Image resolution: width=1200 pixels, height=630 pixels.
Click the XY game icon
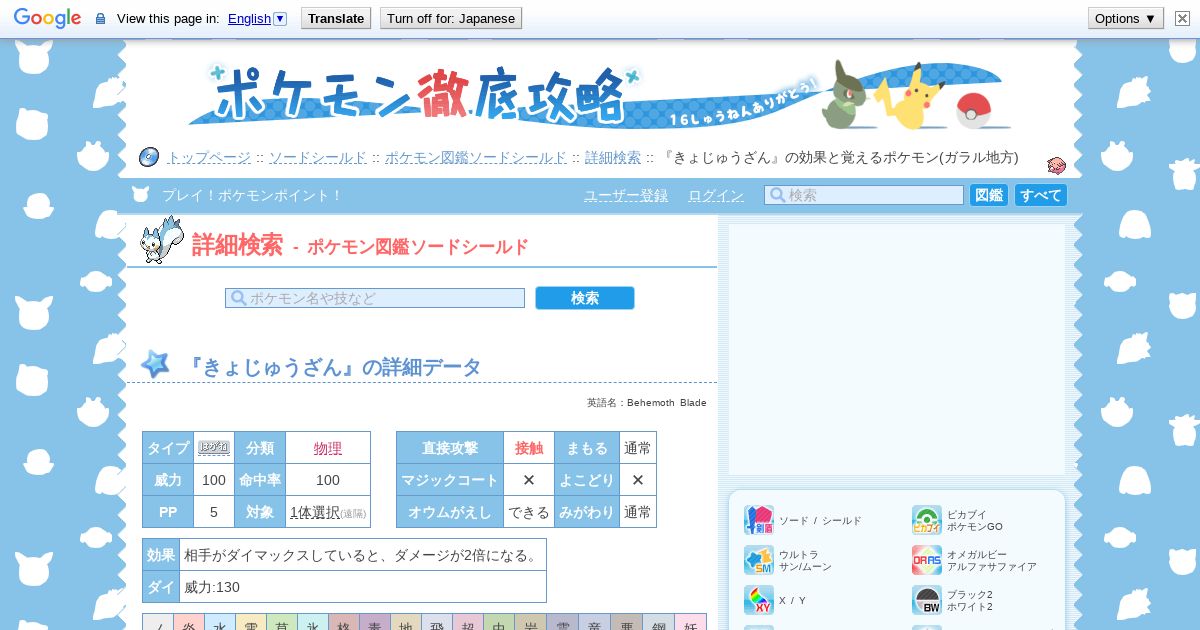coord(759,600)
